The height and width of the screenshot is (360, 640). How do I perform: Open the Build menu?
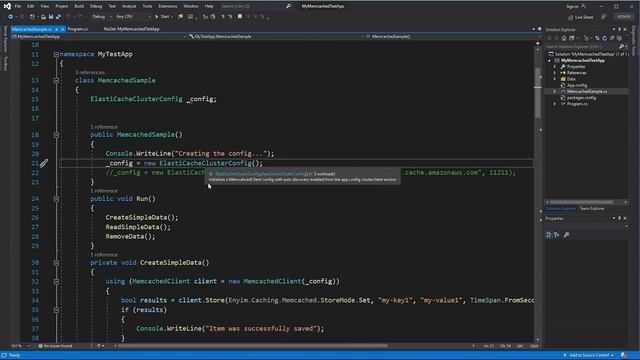coord(79,6)
